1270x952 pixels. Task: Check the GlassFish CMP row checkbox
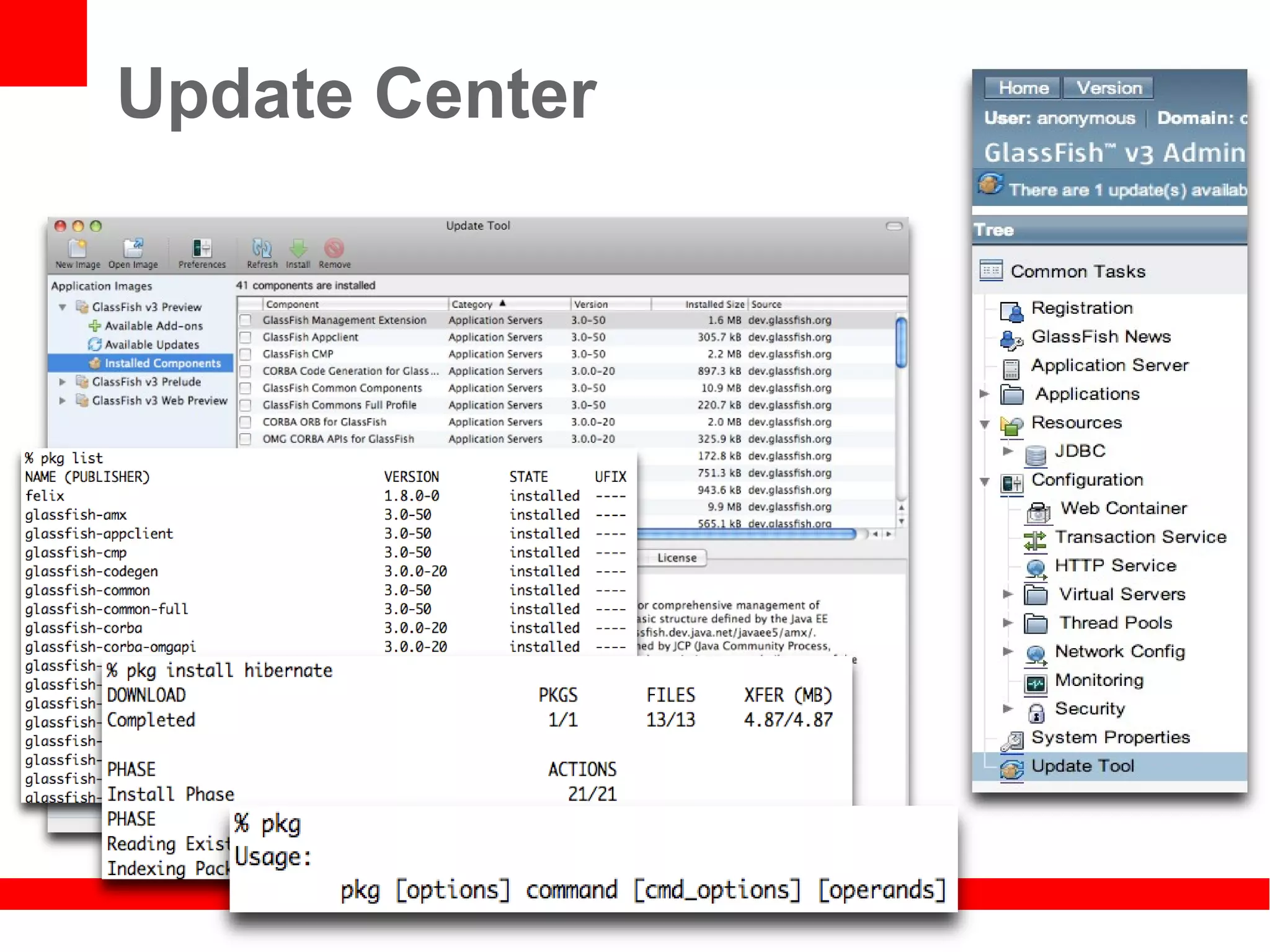click(x=246, y=354)
